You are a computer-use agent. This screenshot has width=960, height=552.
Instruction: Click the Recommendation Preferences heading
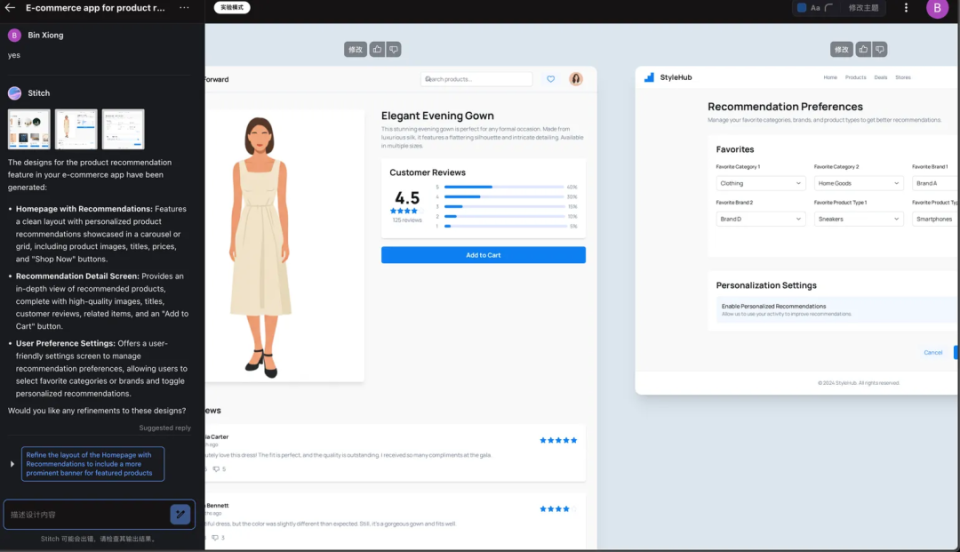(785, 106)
